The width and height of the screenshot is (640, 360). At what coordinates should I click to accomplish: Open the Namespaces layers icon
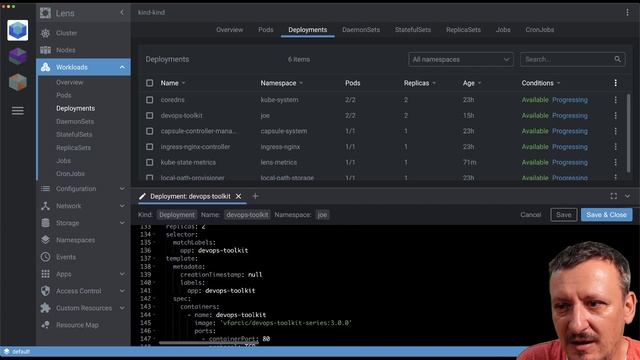point(45,240)
